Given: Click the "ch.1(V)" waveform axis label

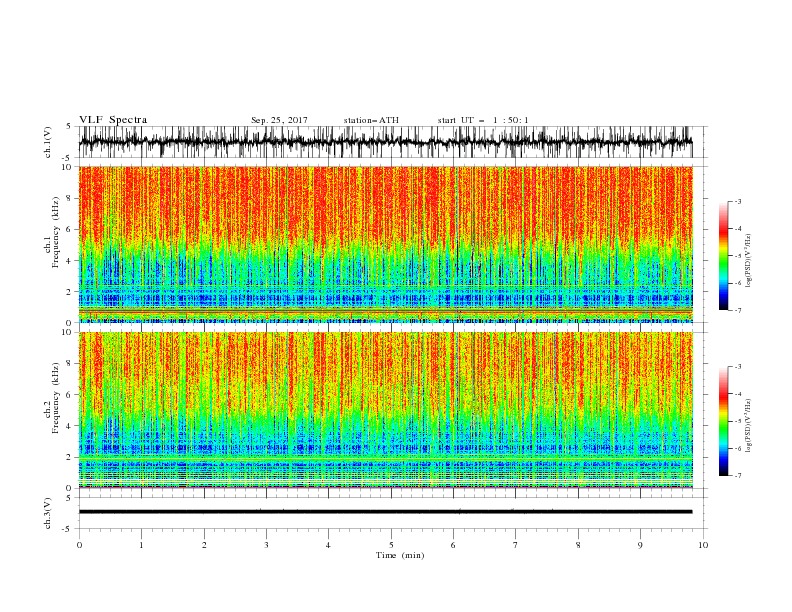Looking at the screenshot, I should [x=48, y=142].
